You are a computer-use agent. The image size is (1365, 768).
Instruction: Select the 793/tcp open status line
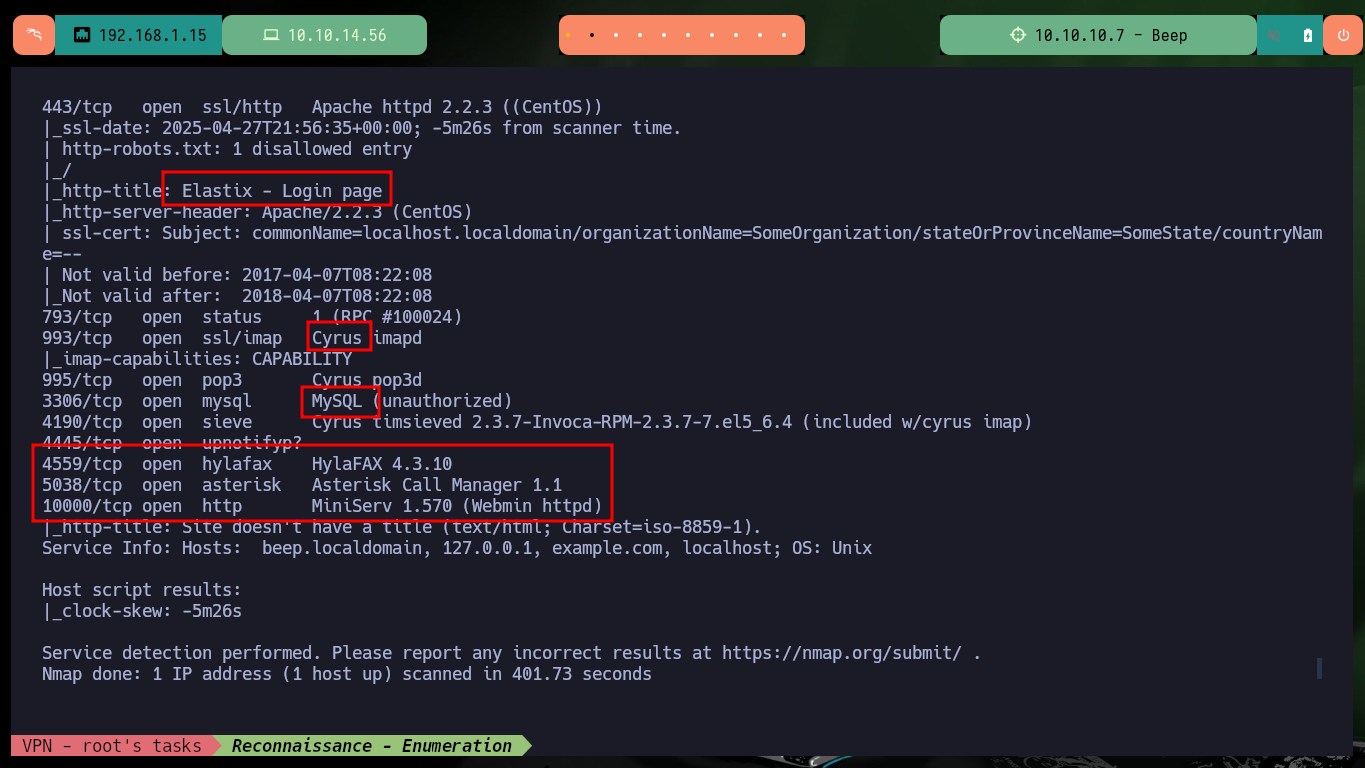252,317
